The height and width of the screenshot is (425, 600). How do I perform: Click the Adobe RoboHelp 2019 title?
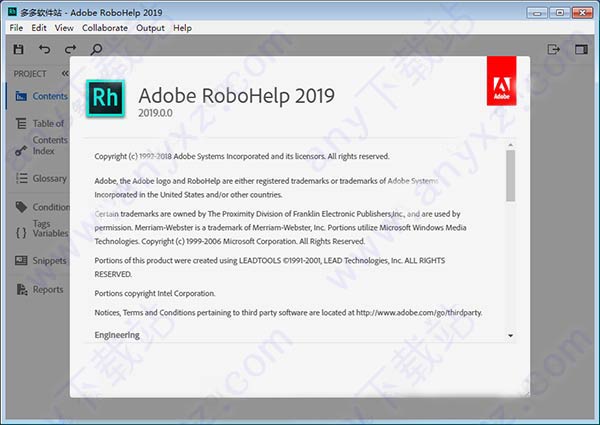(236, 96)
